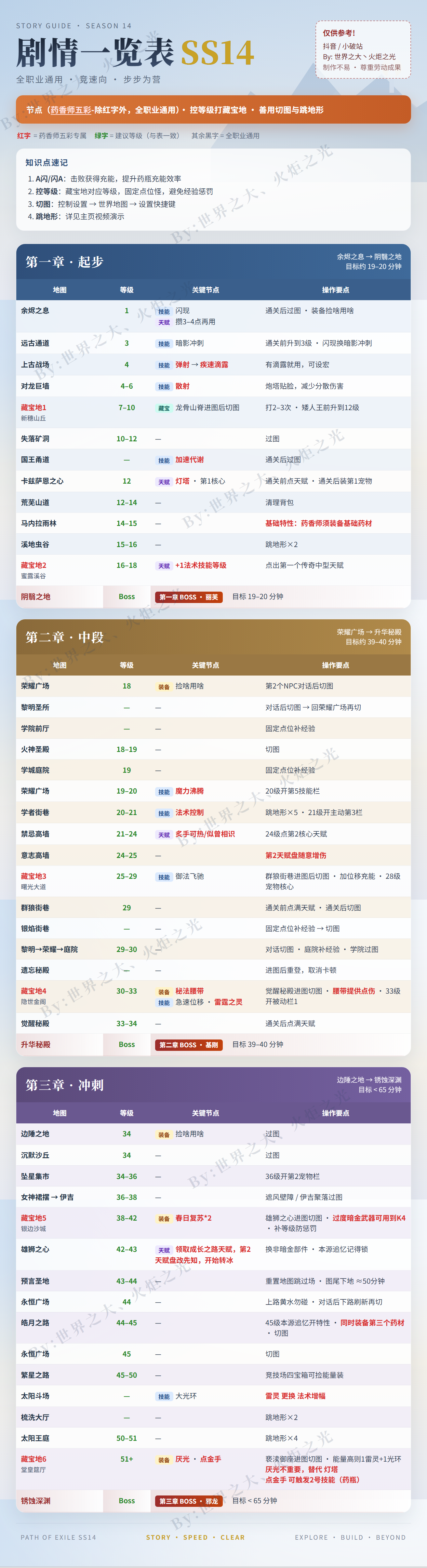Click the 抖音 / 小破站 credit line

pos(342,46)
